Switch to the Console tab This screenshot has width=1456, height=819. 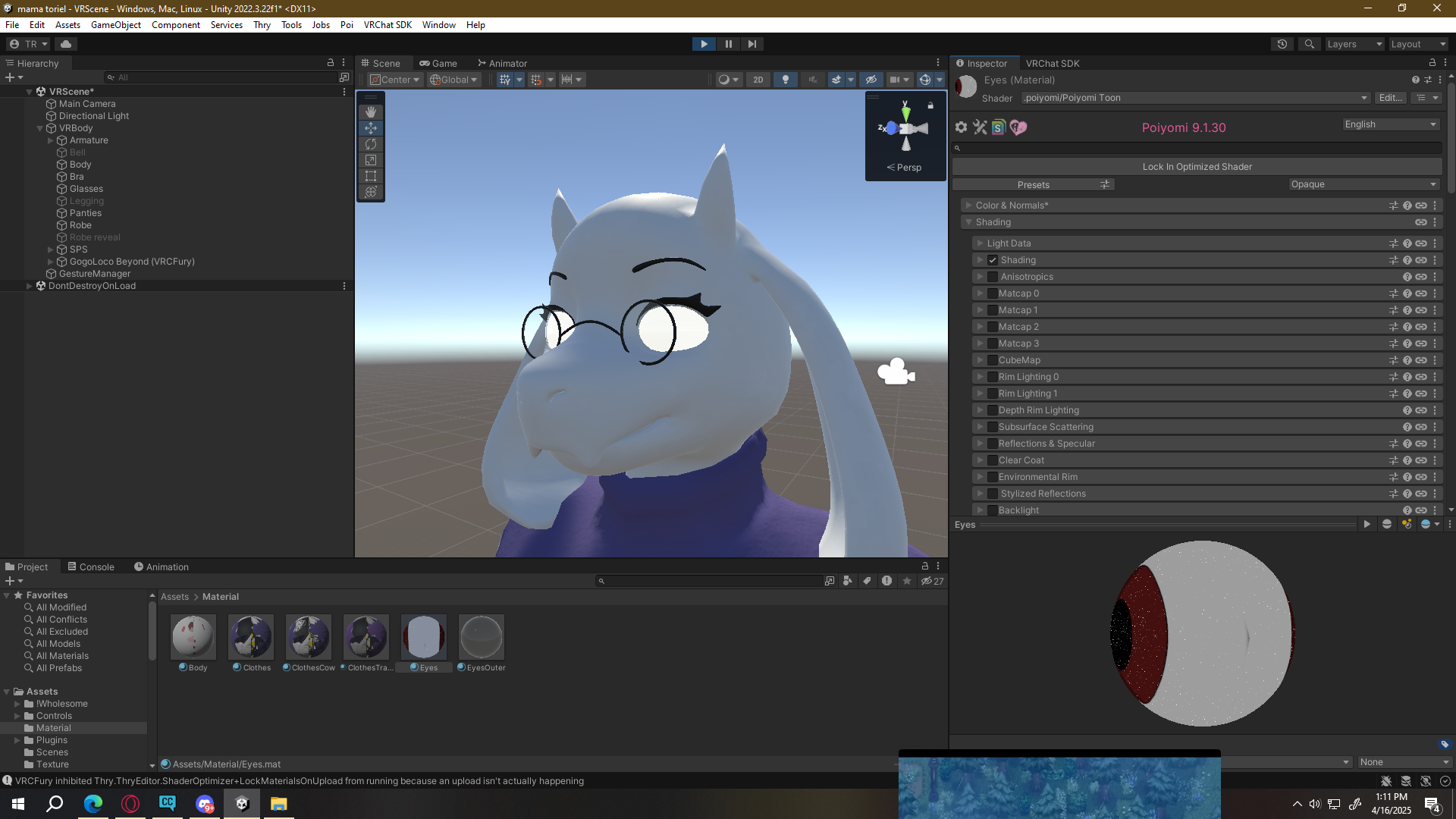[91, 567]
